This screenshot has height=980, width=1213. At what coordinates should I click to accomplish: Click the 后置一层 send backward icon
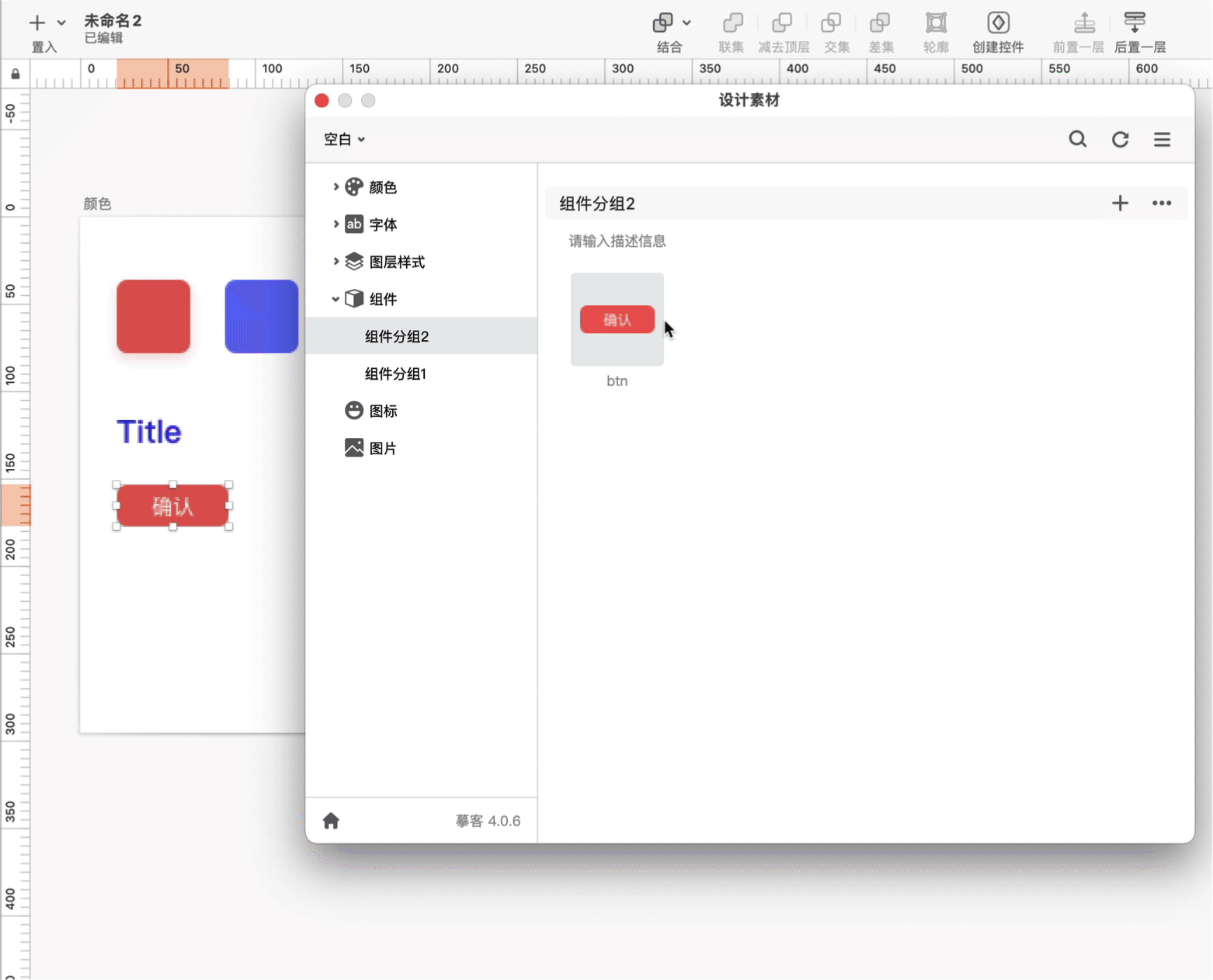pyautogui.click(x=1135, y=23)
